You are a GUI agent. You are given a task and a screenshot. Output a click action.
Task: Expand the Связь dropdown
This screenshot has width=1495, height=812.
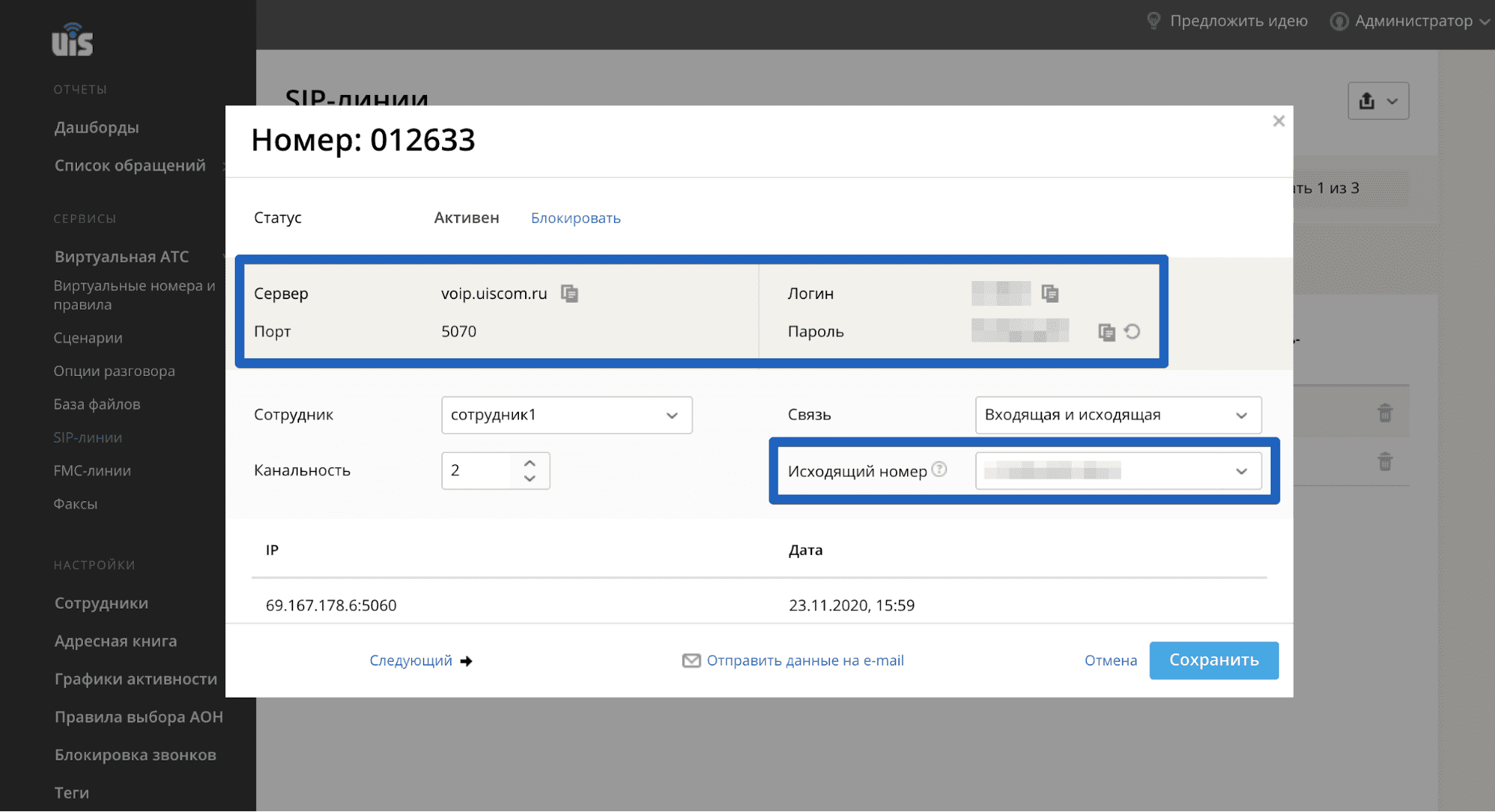1117,415
